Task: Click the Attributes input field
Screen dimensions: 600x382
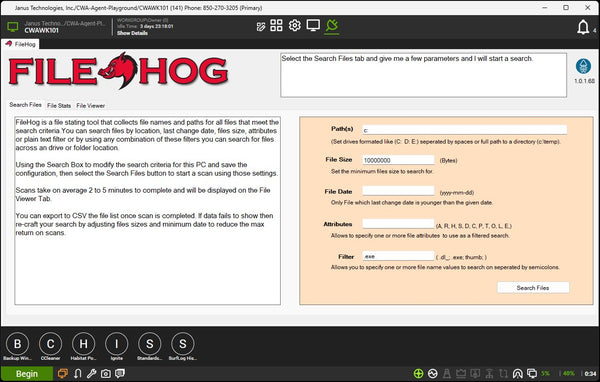Action: [398, 224]
